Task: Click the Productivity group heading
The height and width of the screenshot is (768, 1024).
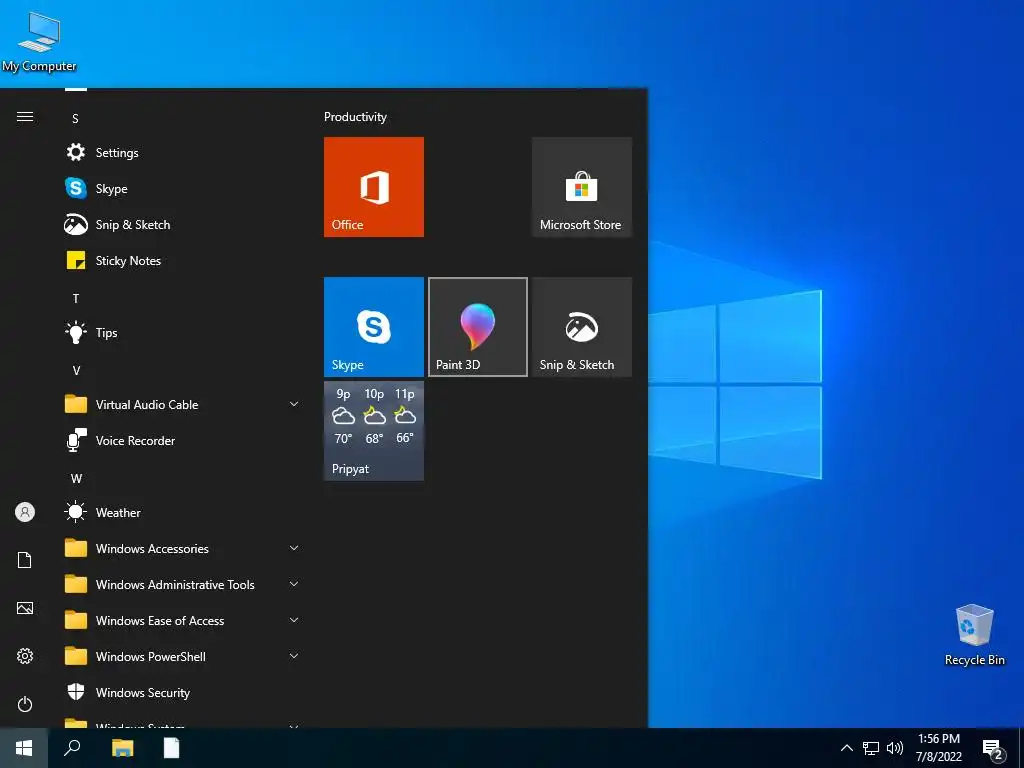Action: coord(355,117)
